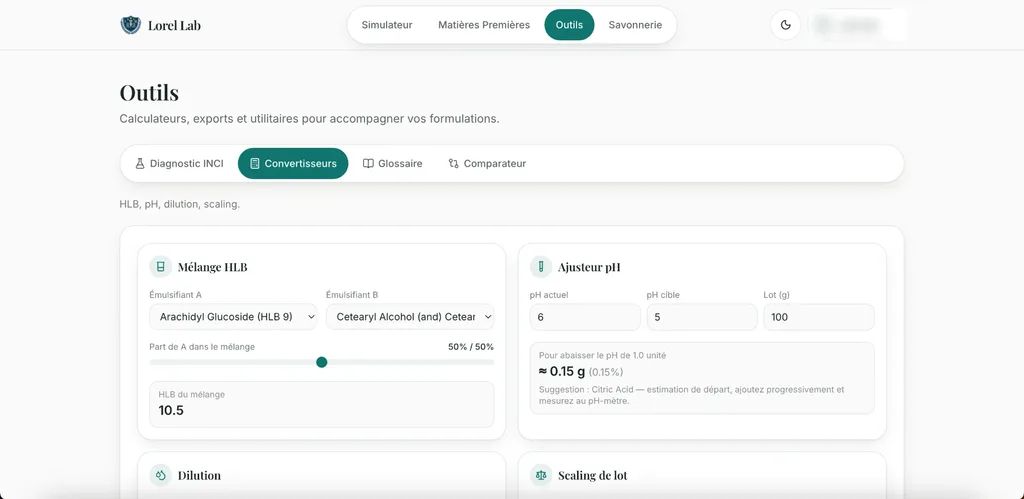This screenshot has width=1024, height=499.
Task: Click the Mélange HLB heading
Action: 212,266
